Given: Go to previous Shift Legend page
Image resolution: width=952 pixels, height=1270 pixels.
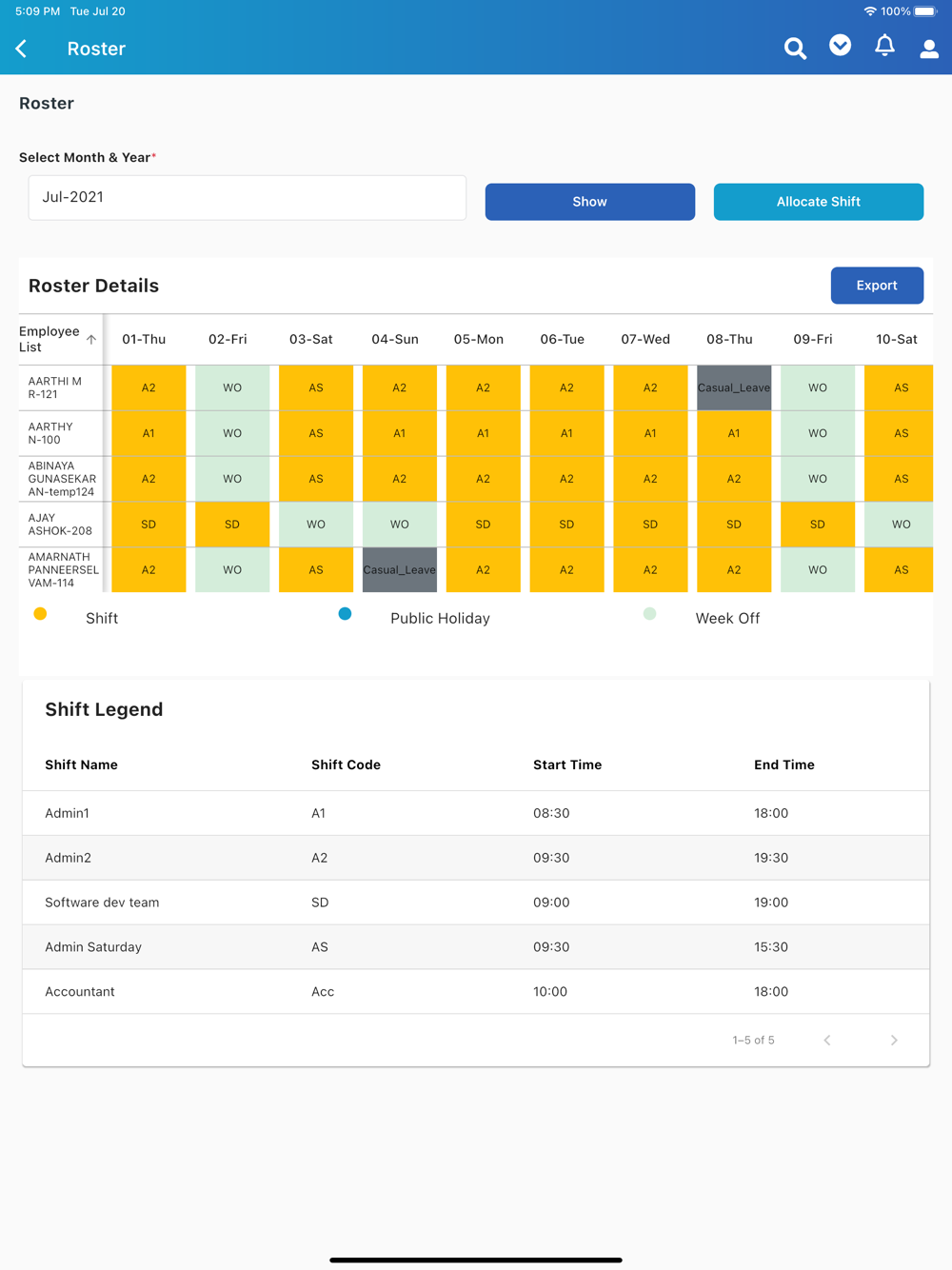Looking at the screenshot, I should pos(827,1040).
